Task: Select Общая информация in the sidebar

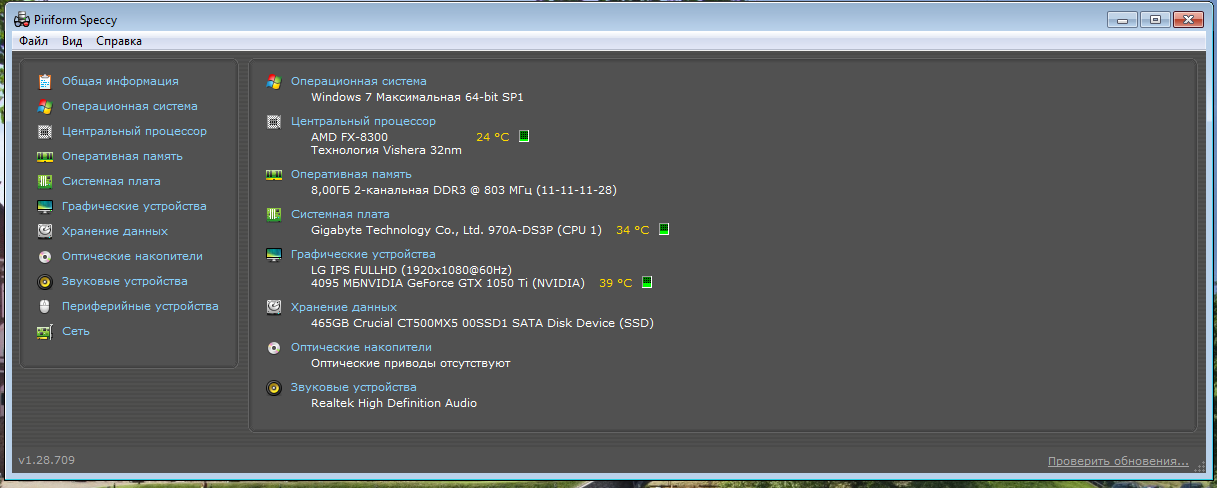Action: [120, 81]
